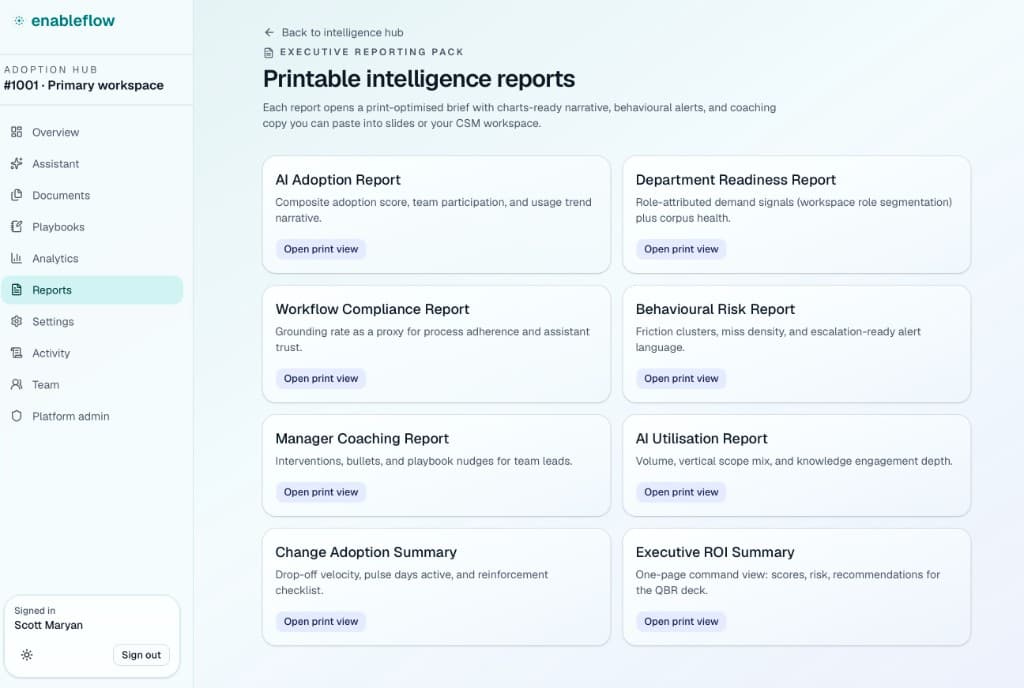This screenshot has width=1024, height=688.
Task: Click the Settings gear icon
Action: point(16,321)
